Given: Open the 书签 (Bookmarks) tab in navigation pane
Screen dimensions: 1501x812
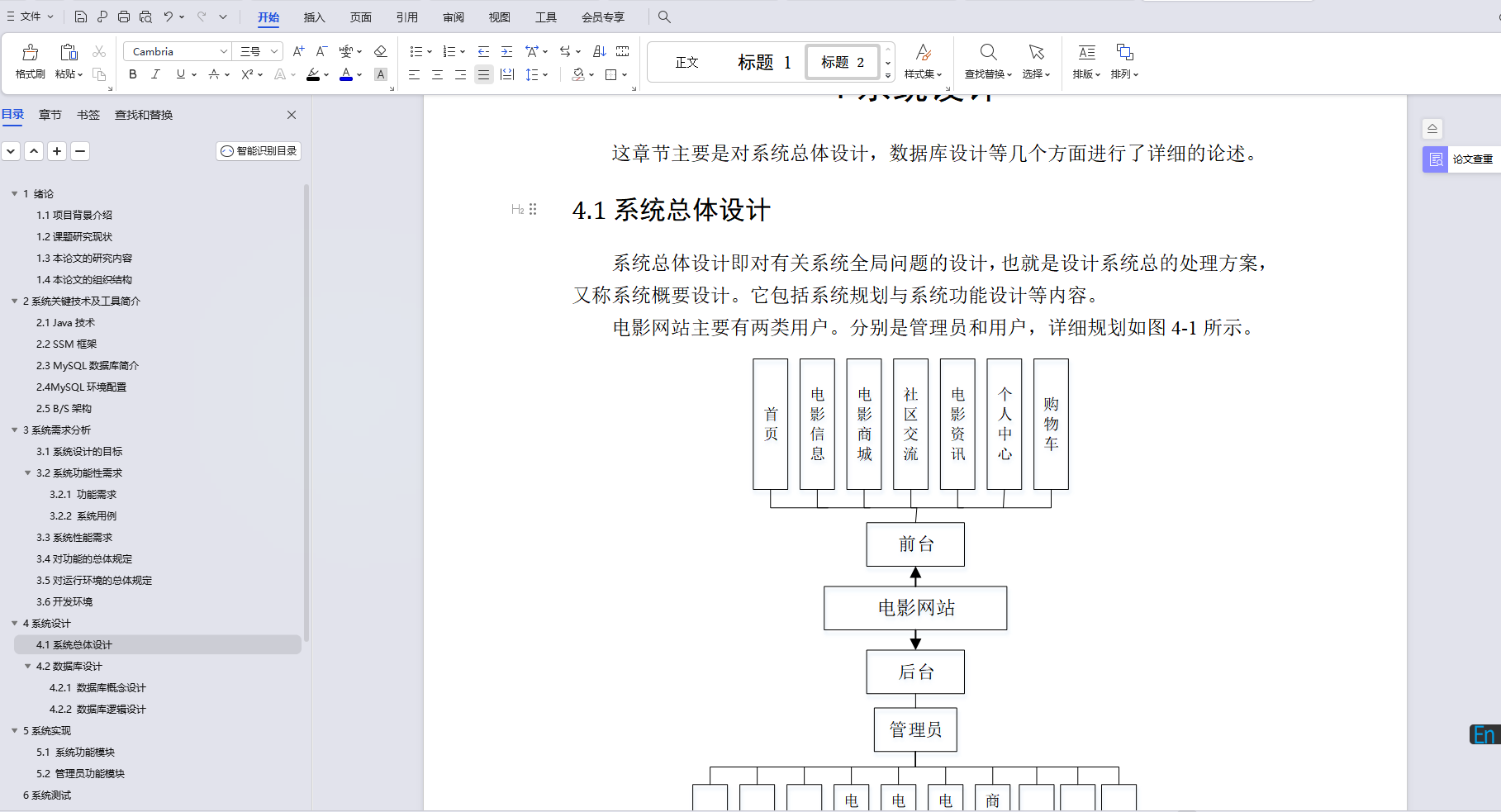Looking at the screenshot, I should pyautogui.click(x=88, y=115).
